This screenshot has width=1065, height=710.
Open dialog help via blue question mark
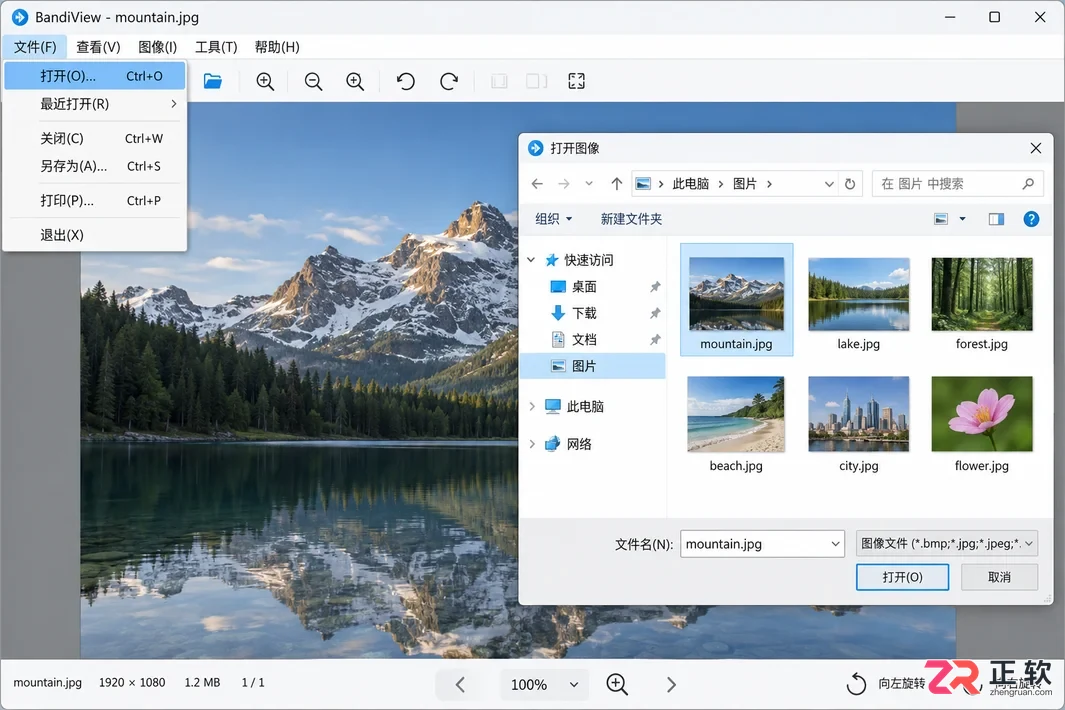[x=1031, y=219]
